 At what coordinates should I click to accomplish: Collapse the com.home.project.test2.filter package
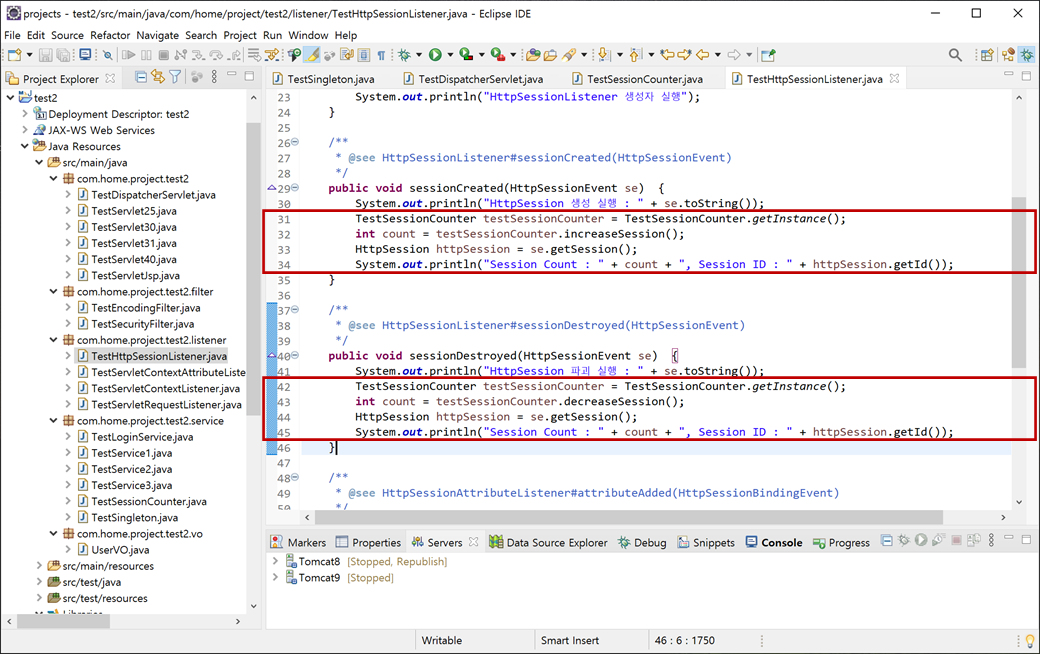(54, 291)
